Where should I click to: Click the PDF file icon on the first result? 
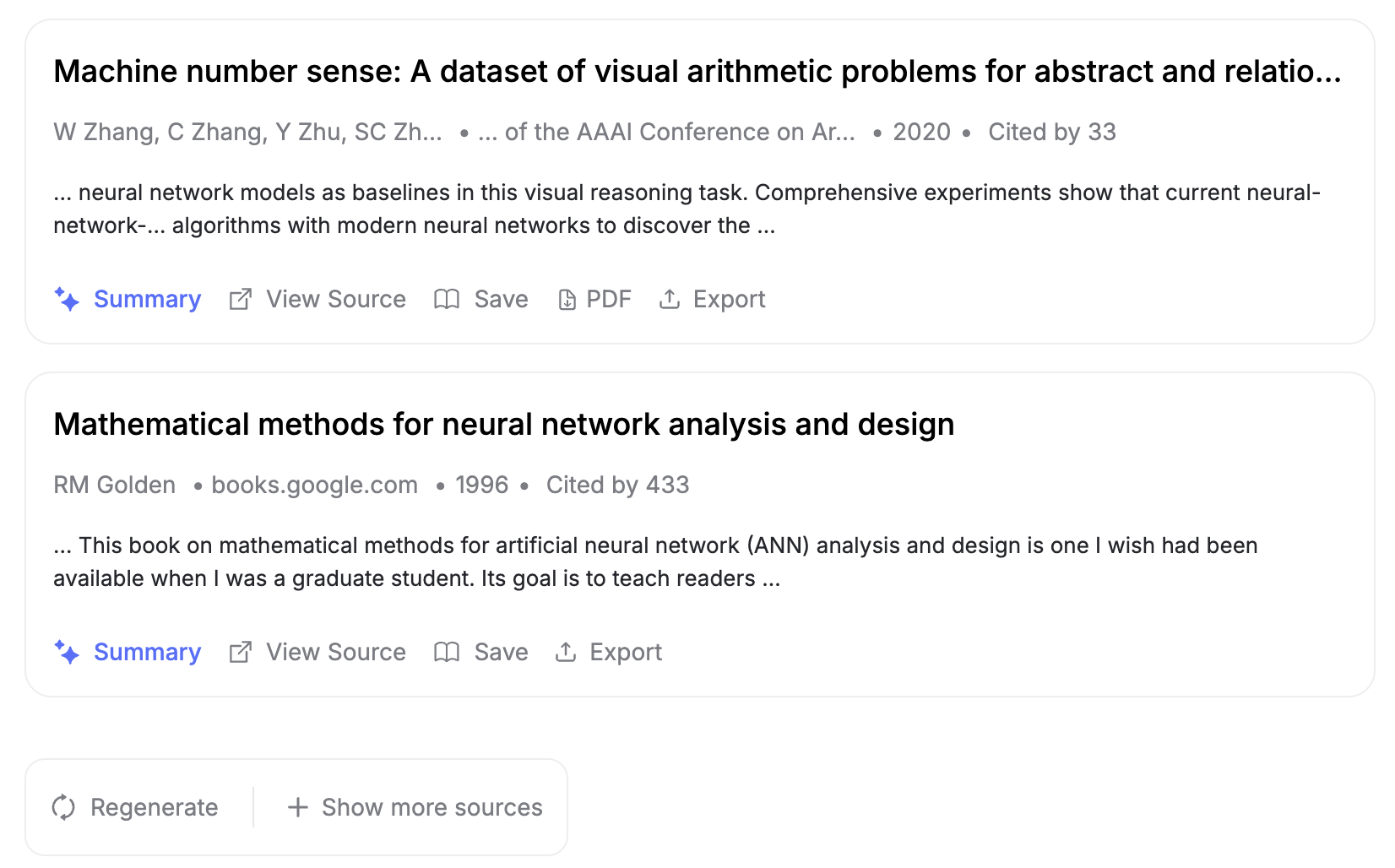(567, 300)
